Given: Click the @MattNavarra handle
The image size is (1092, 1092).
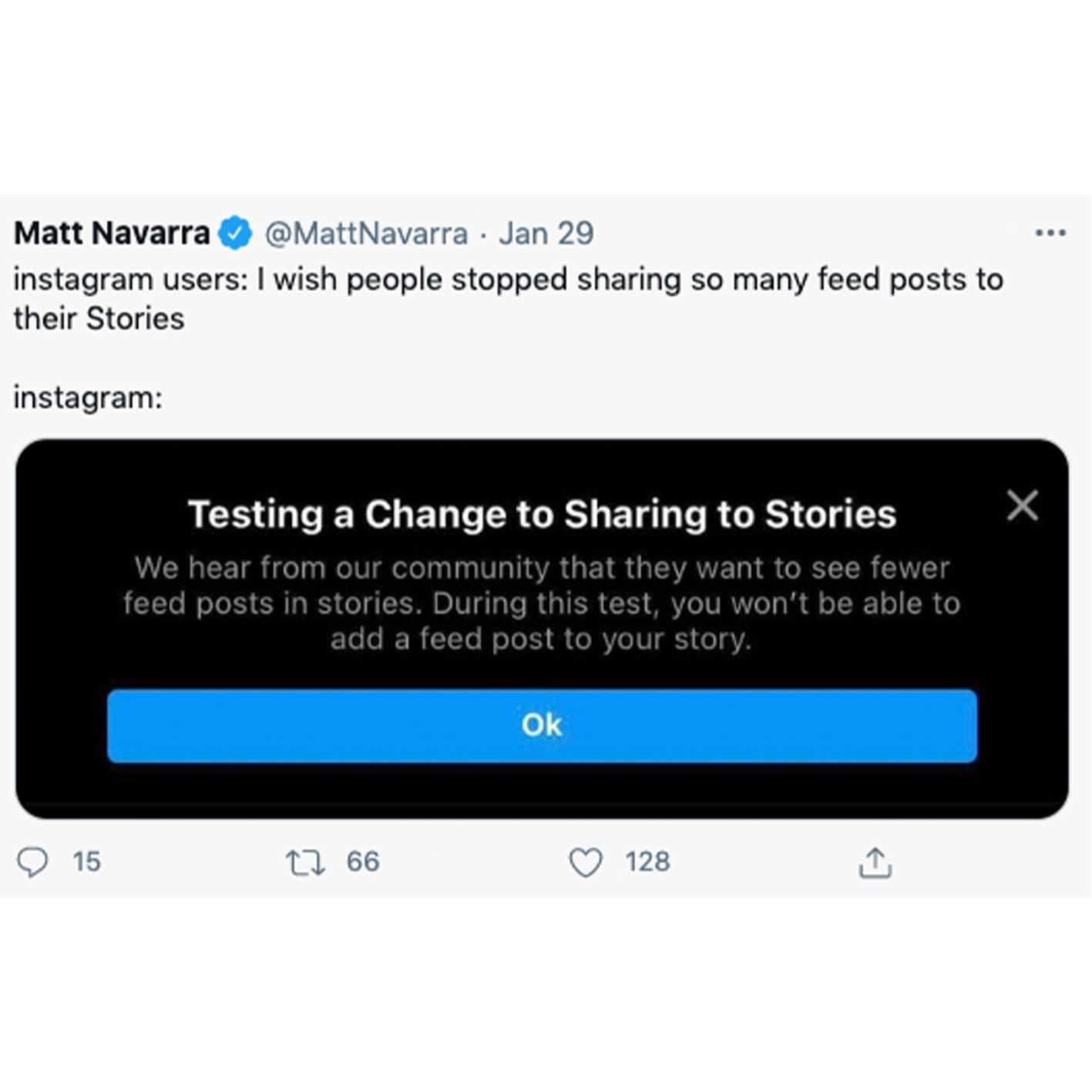Looking at the screenshot, I should 366,233.
